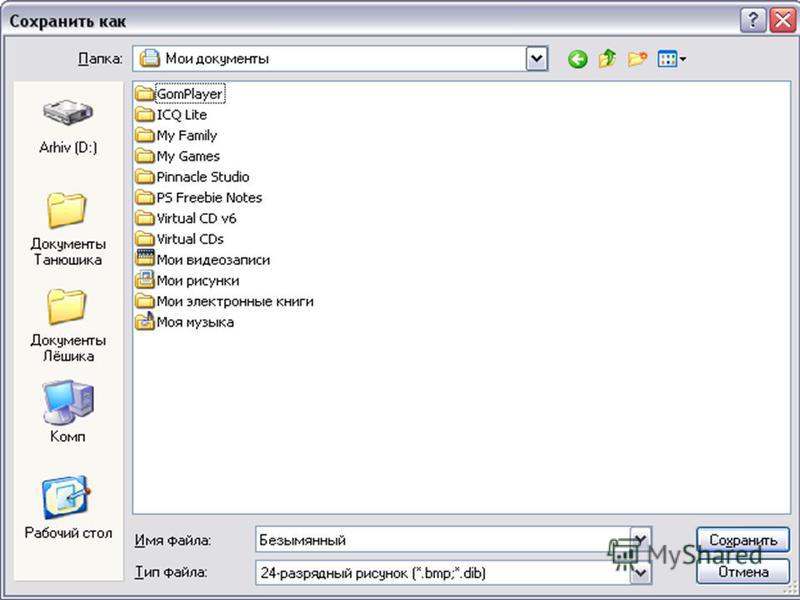Select the GomPlayer folder icon
Screen dimensions: 800x600
click(x=144, y=94)
